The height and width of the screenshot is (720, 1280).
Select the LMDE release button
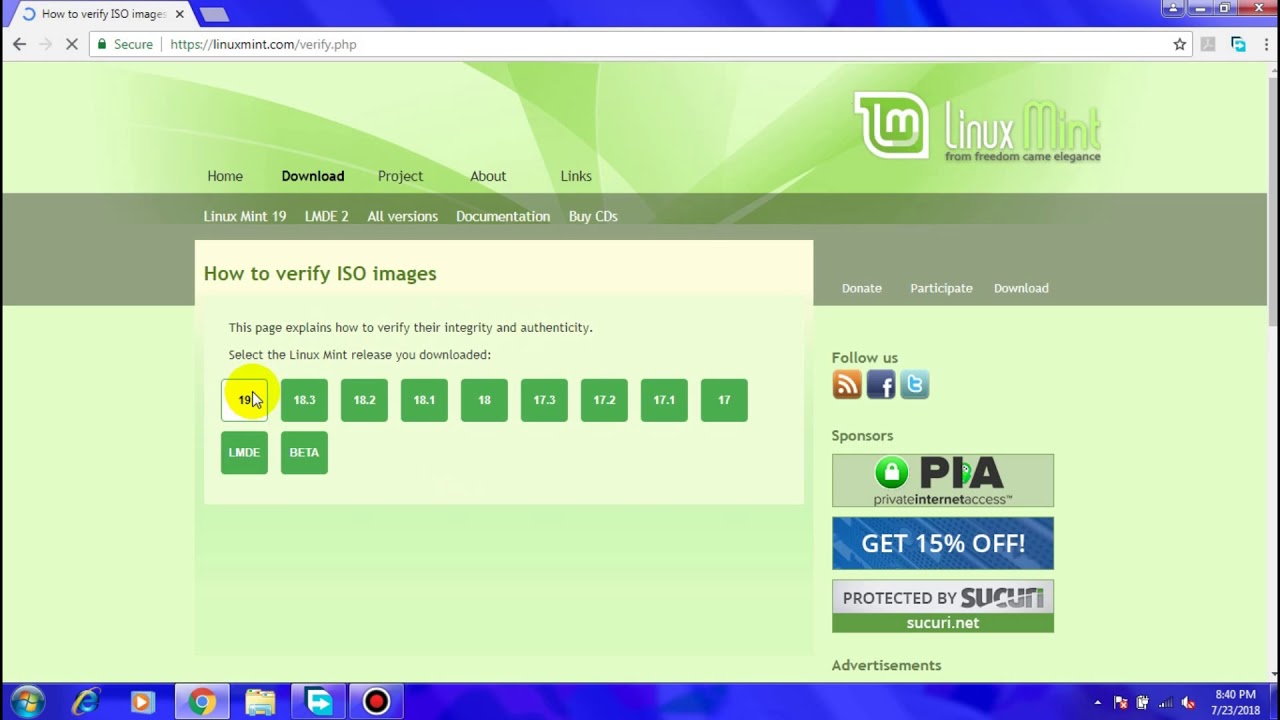[244, 453]
